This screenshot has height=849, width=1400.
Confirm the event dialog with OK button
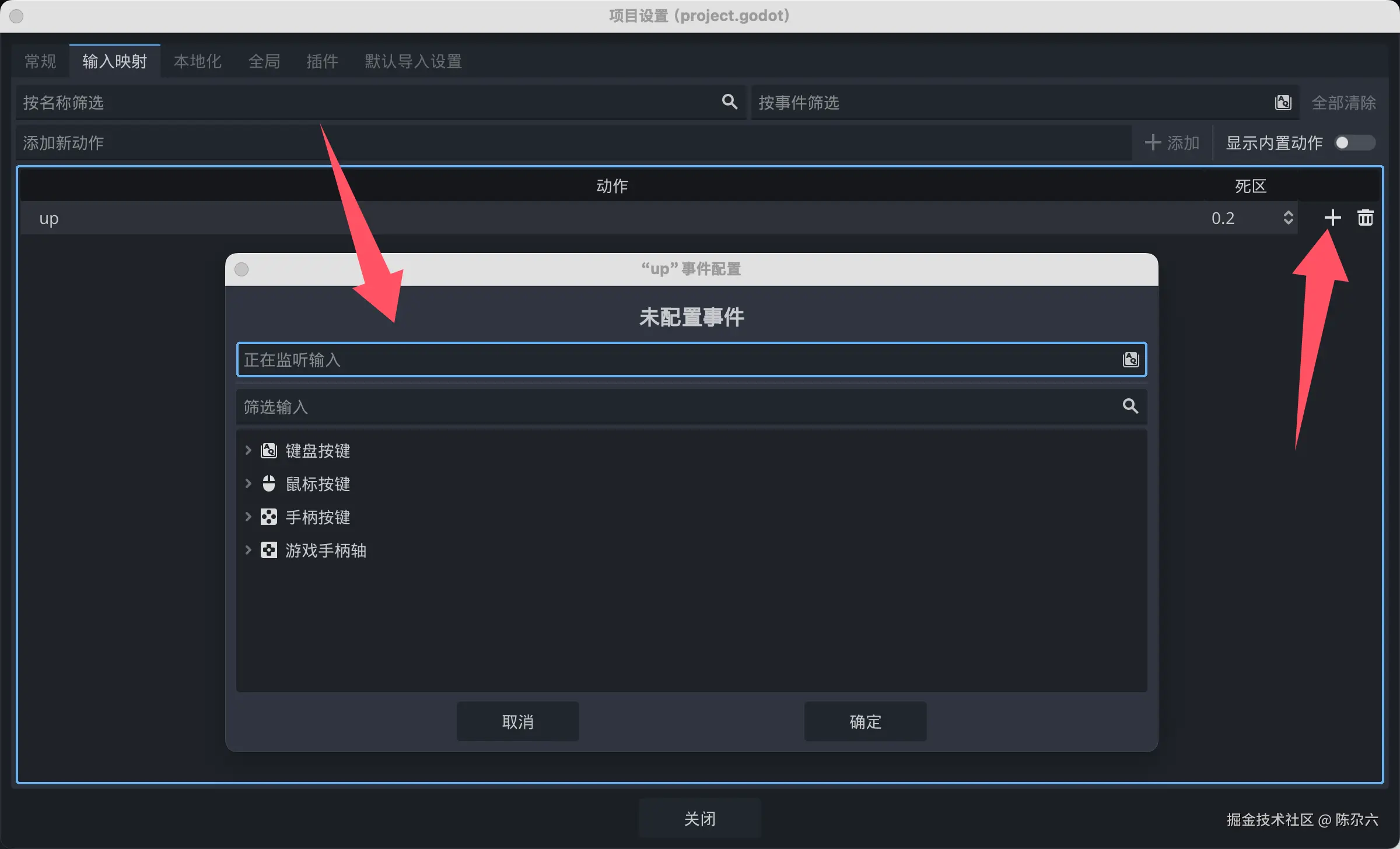click(865, 722)
